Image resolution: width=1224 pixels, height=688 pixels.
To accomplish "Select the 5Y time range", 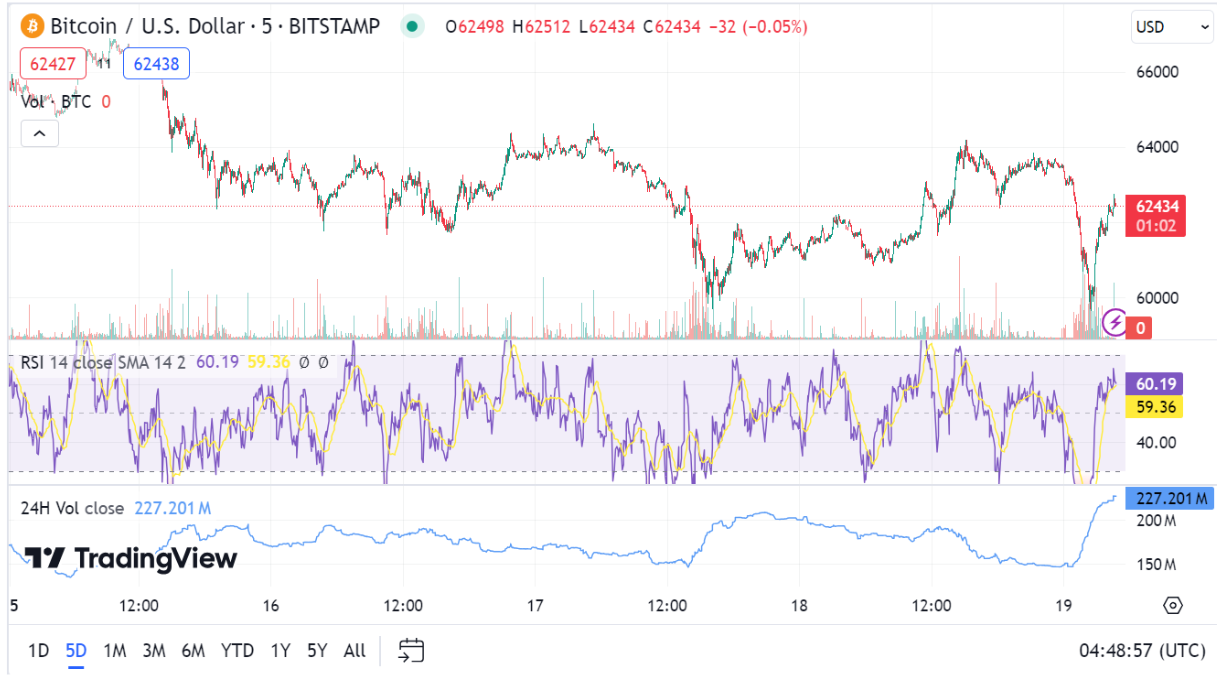I will [317, 651].
